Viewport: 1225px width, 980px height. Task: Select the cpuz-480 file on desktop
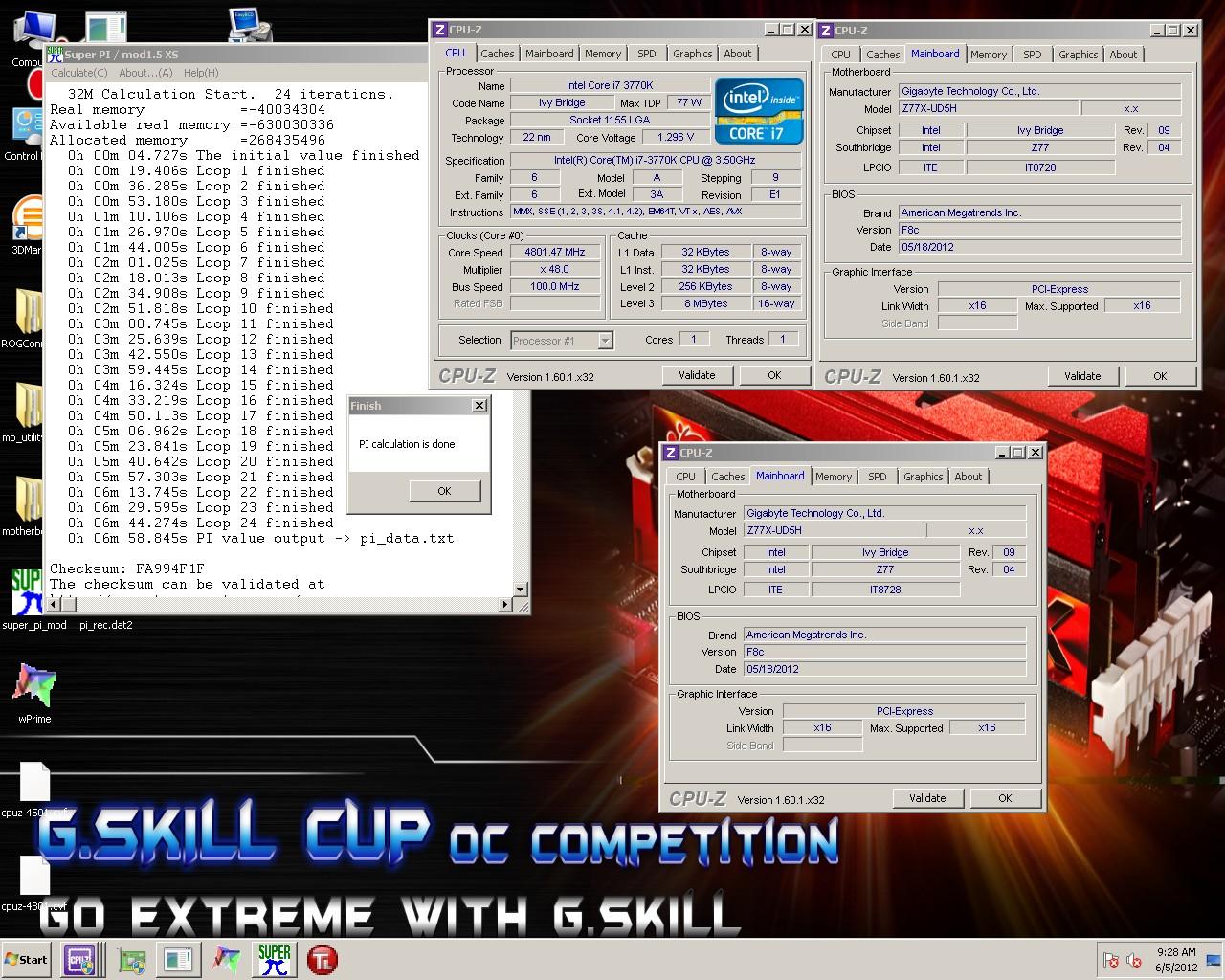[34, 884]
